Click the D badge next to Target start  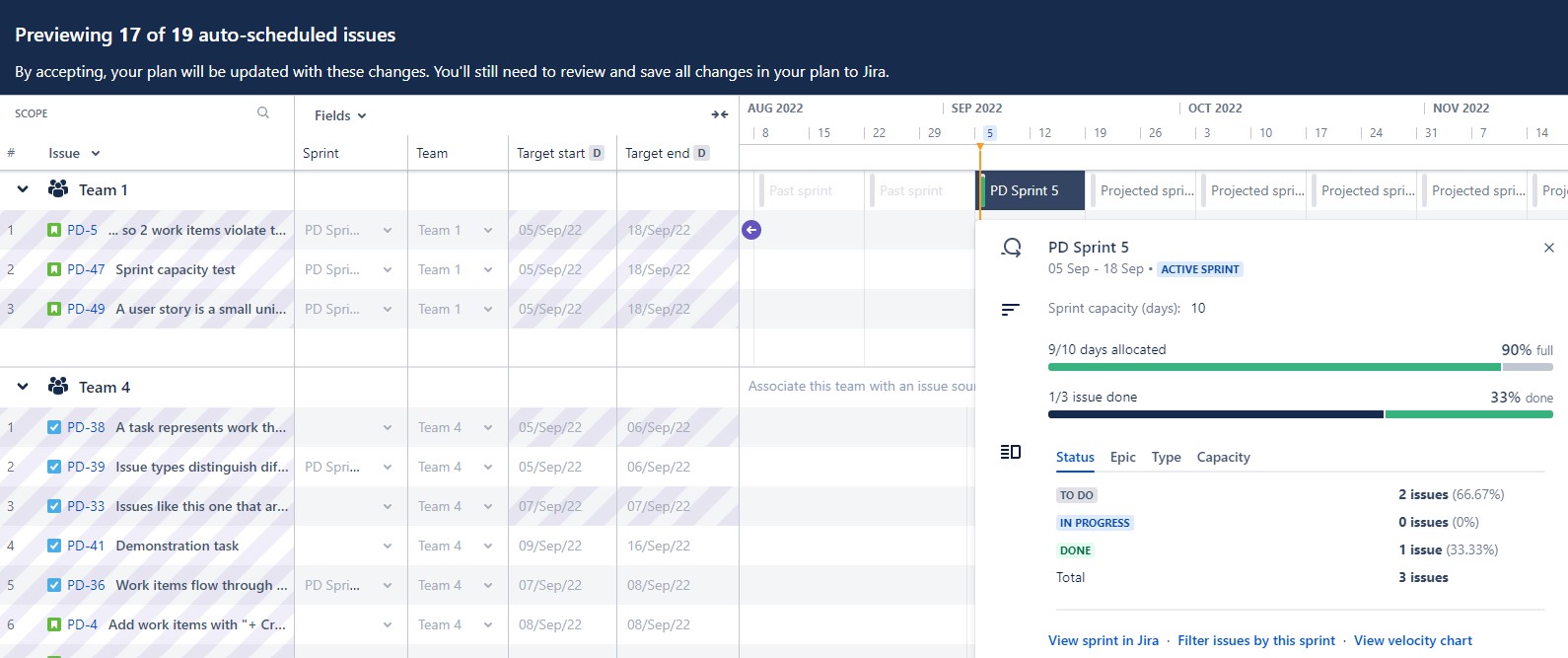(x=597, y=153)
